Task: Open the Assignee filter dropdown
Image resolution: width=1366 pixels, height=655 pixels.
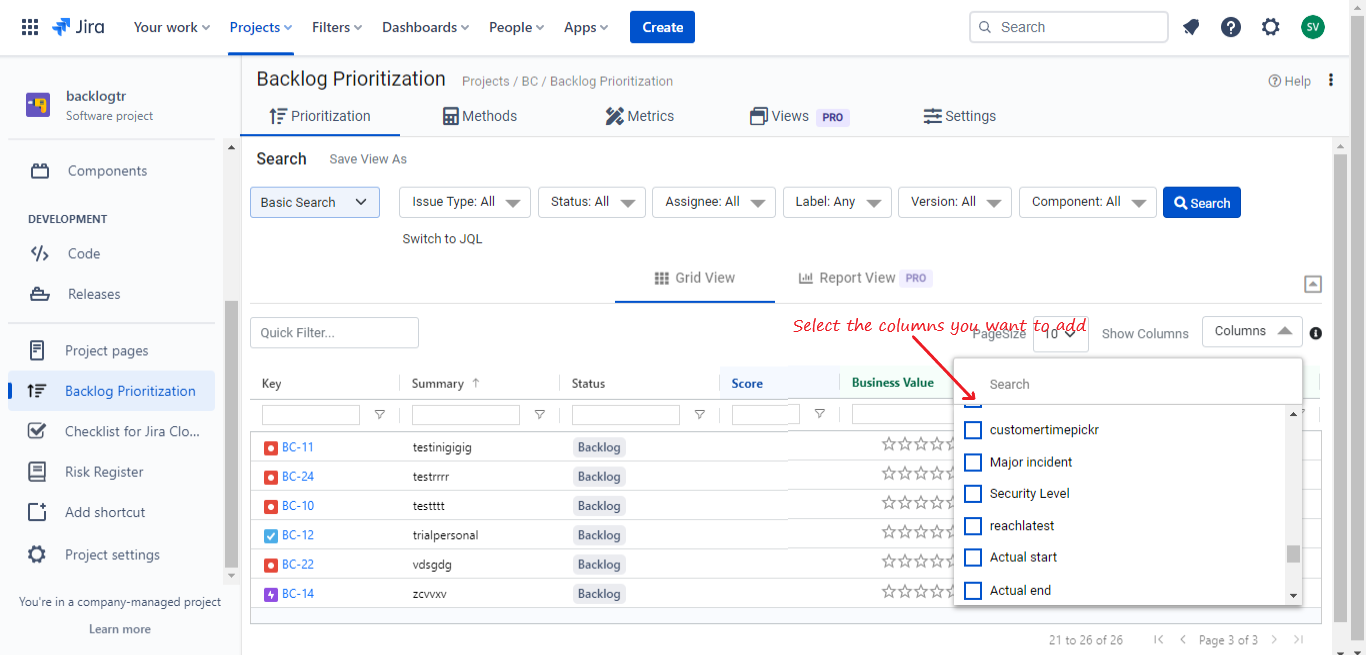Action: (x=714, y=202)
